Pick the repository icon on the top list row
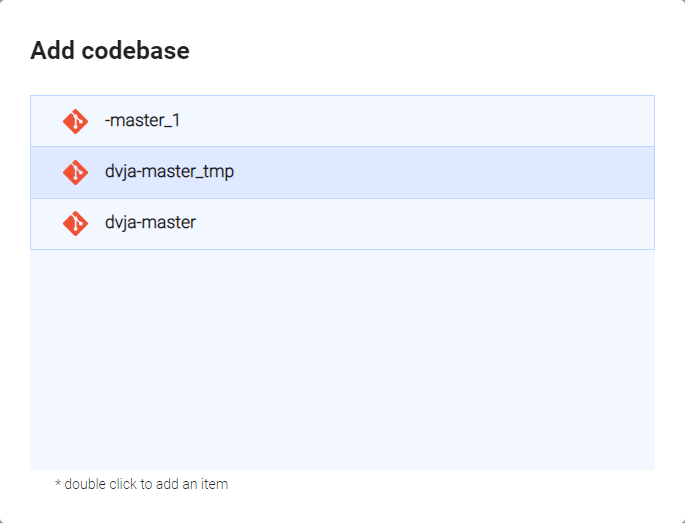This screenshot has width=685, height=523. [75, 121]
